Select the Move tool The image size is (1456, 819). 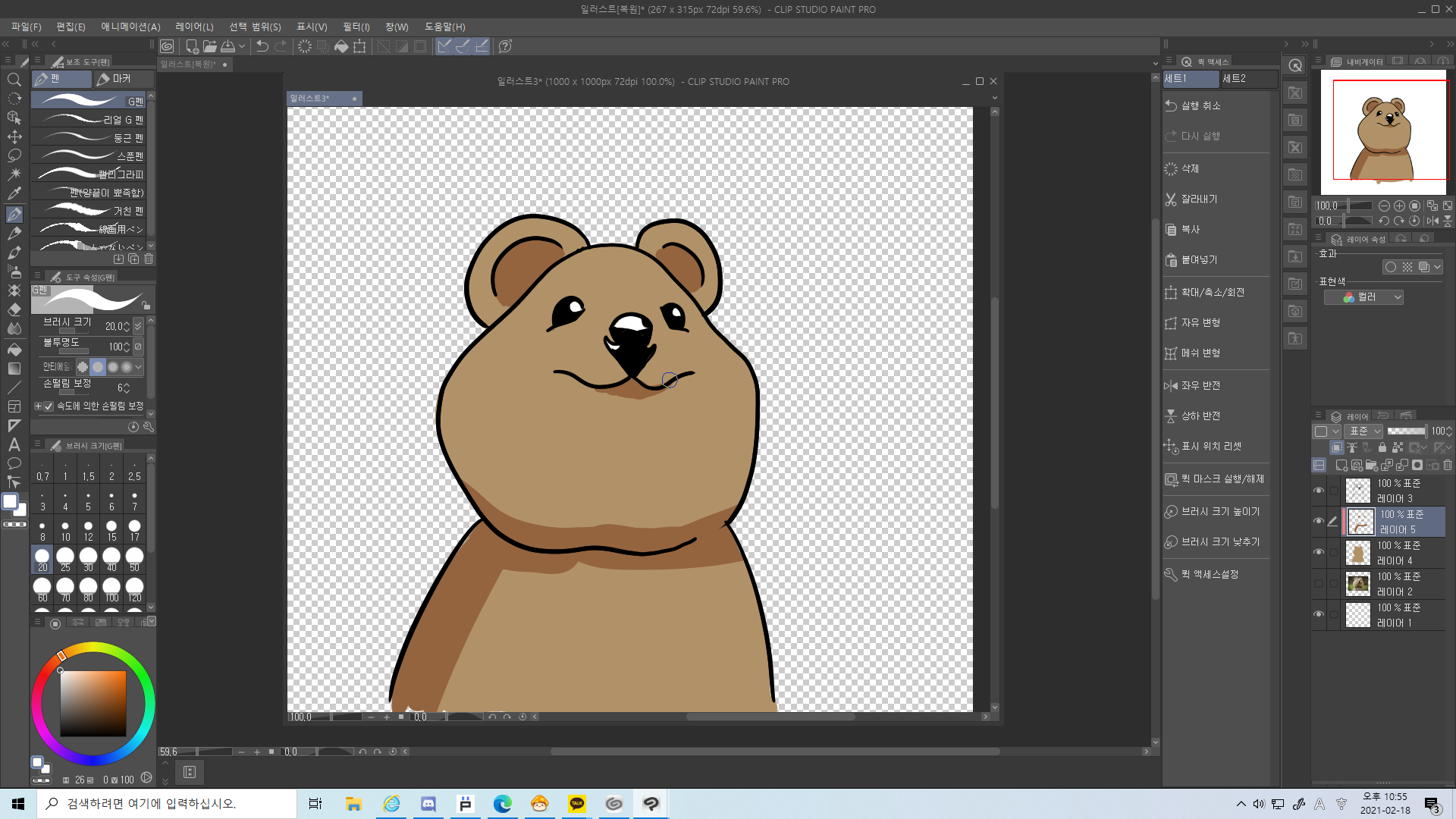click(14, 136)
